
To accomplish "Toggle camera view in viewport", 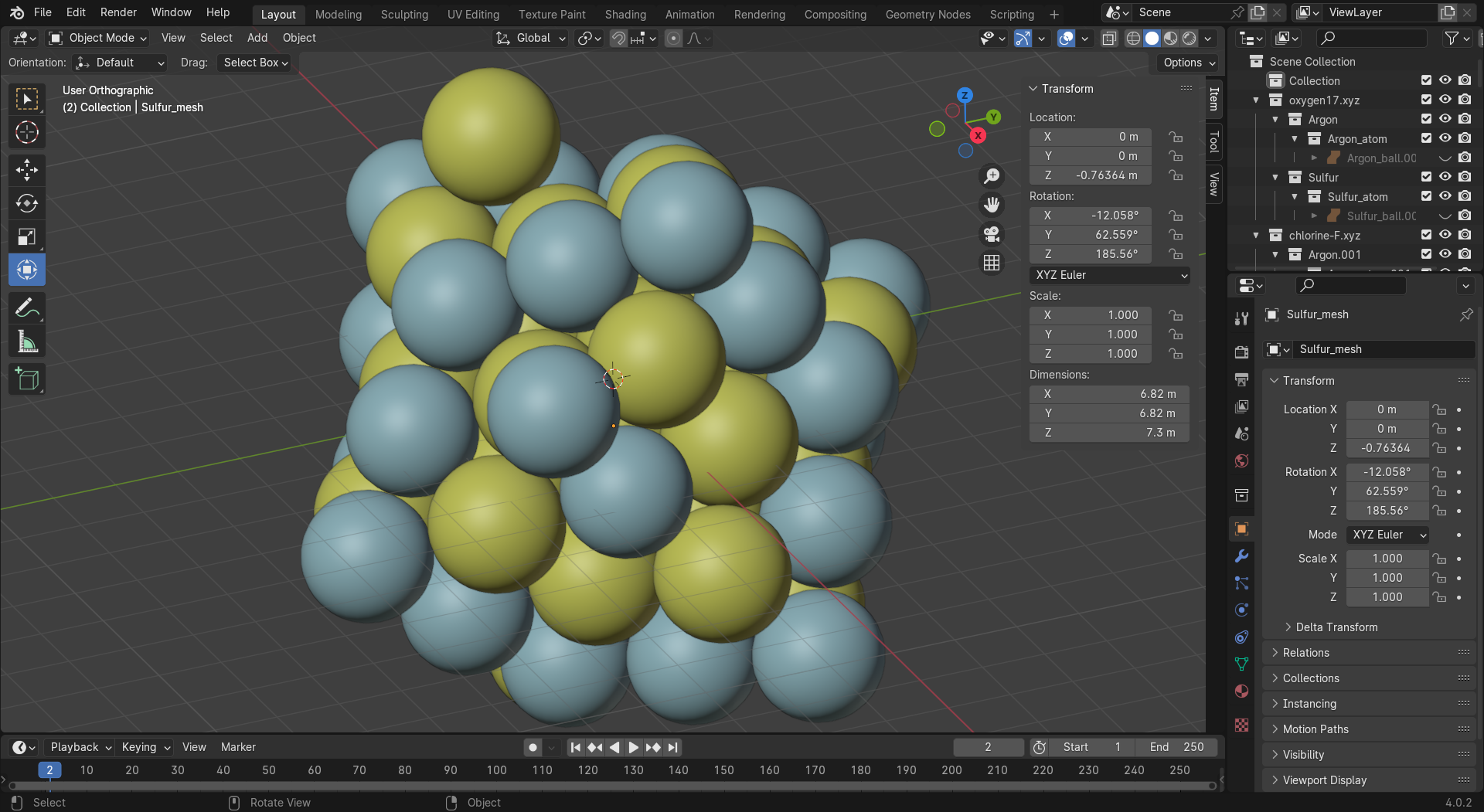I will point(992,234).
